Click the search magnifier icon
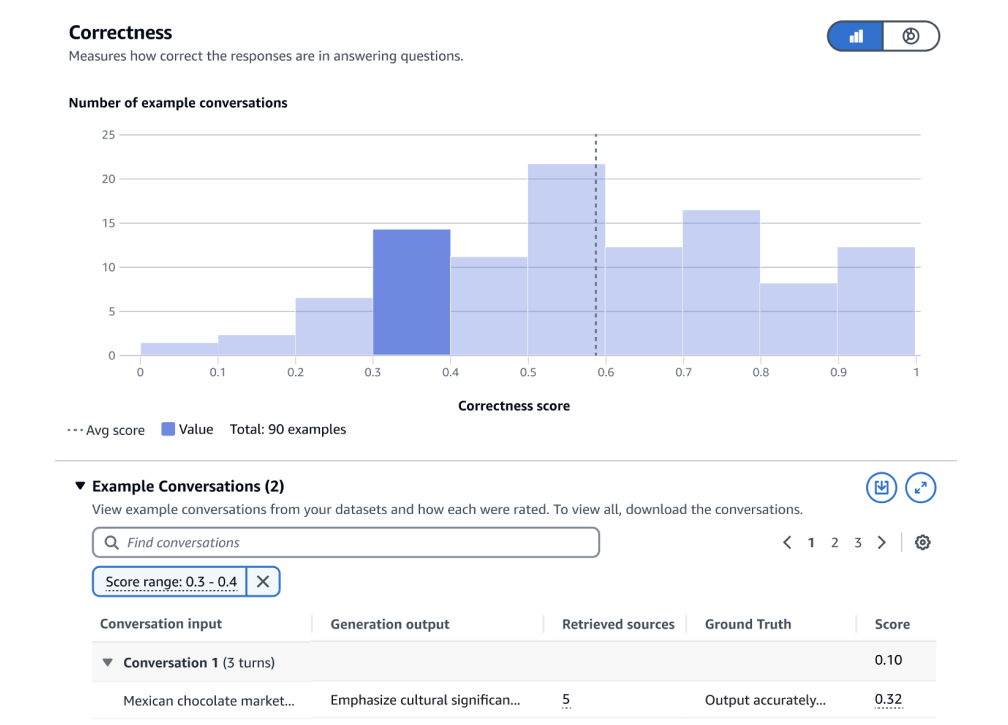The width and height of the screenshot is (1008, 725). (111, 542)
